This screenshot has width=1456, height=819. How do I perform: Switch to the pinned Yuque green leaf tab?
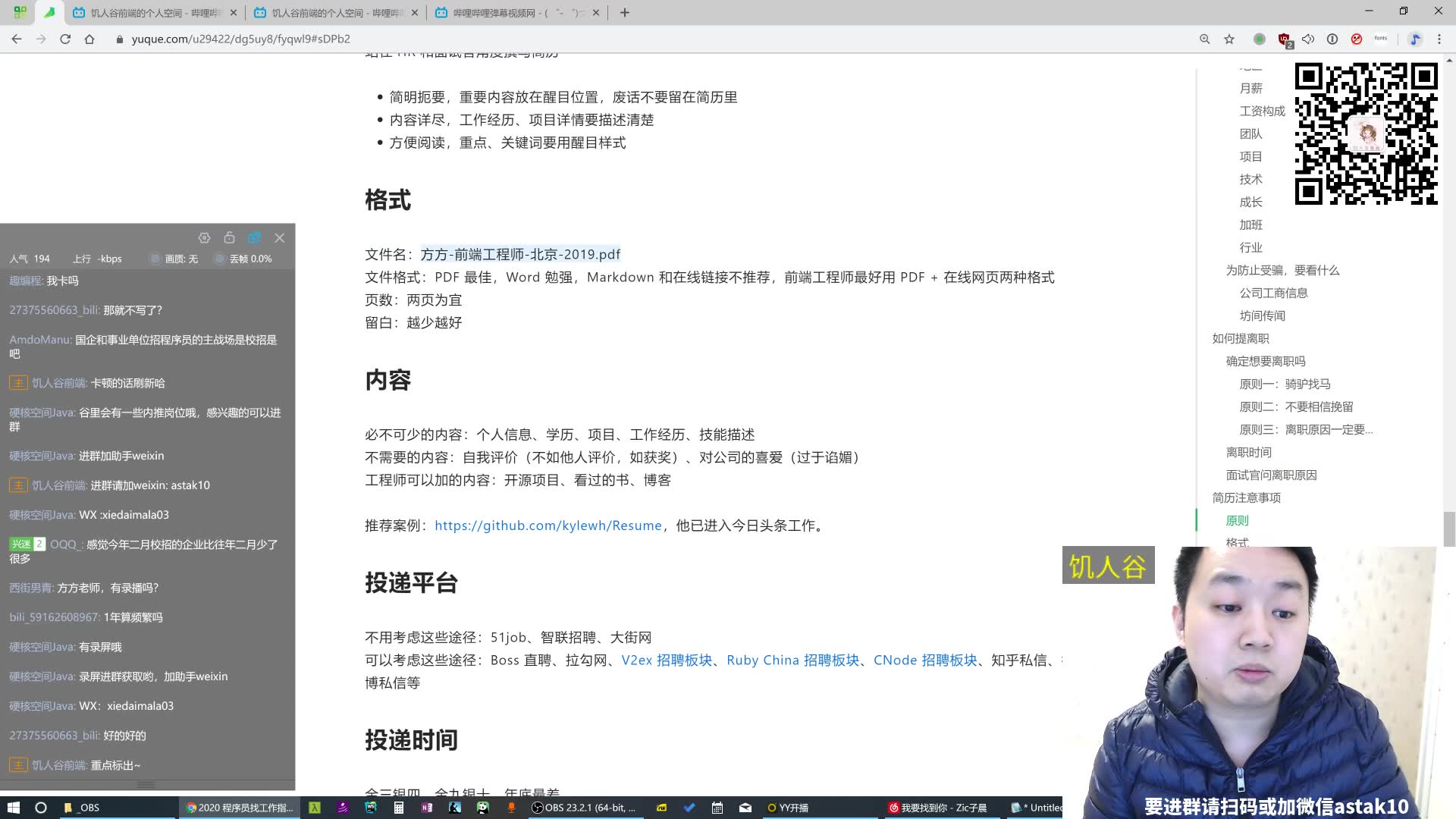(x=49, y=13)
